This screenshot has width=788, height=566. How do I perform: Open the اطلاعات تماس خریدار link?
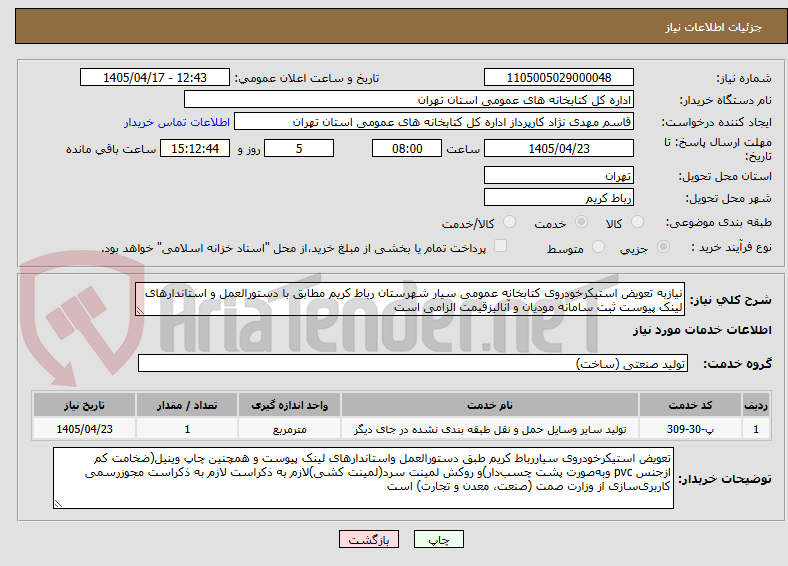point(177,122)
